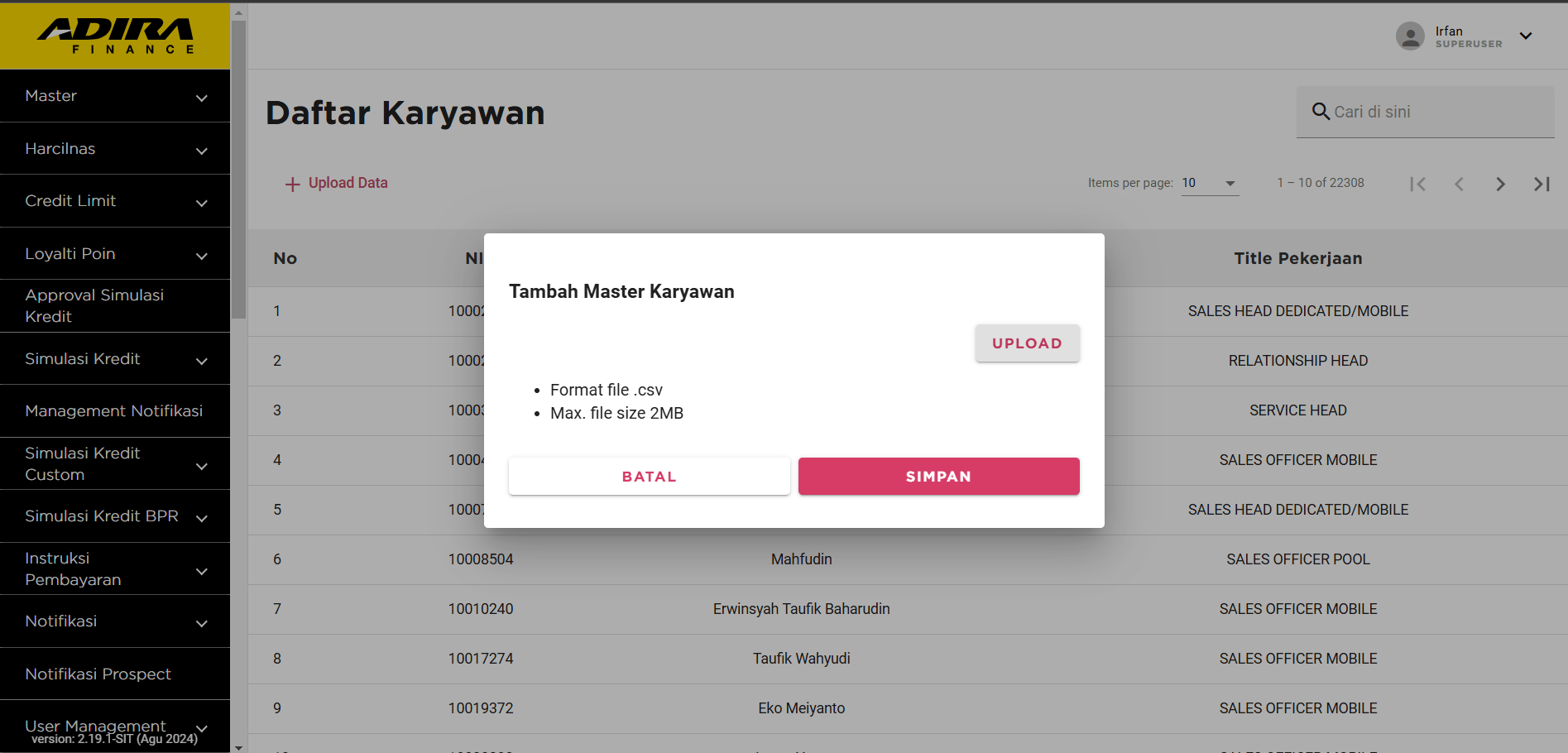Jump to last page

tap(1542, 184)
